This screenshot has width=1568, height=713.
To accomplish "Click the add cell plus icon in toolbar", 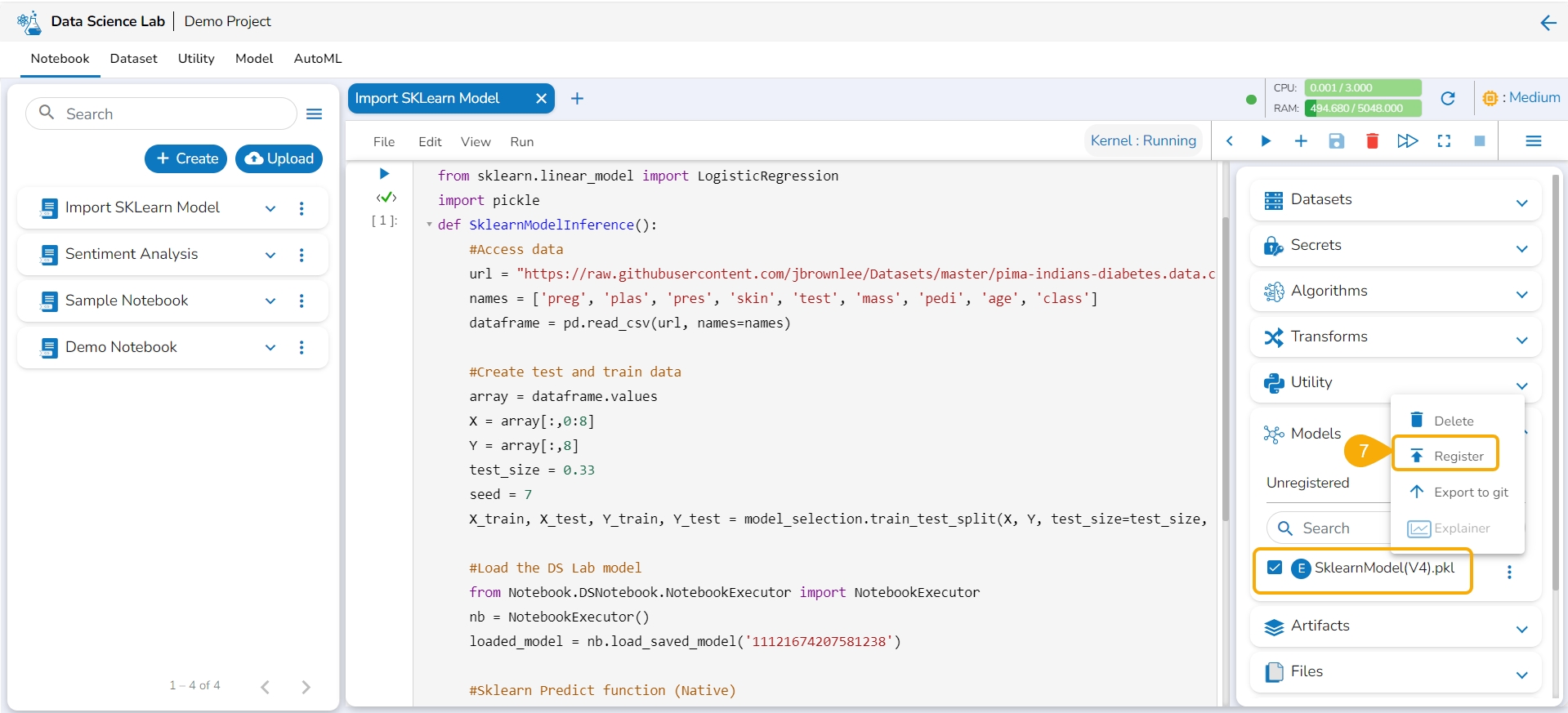I will point(1301,141).
